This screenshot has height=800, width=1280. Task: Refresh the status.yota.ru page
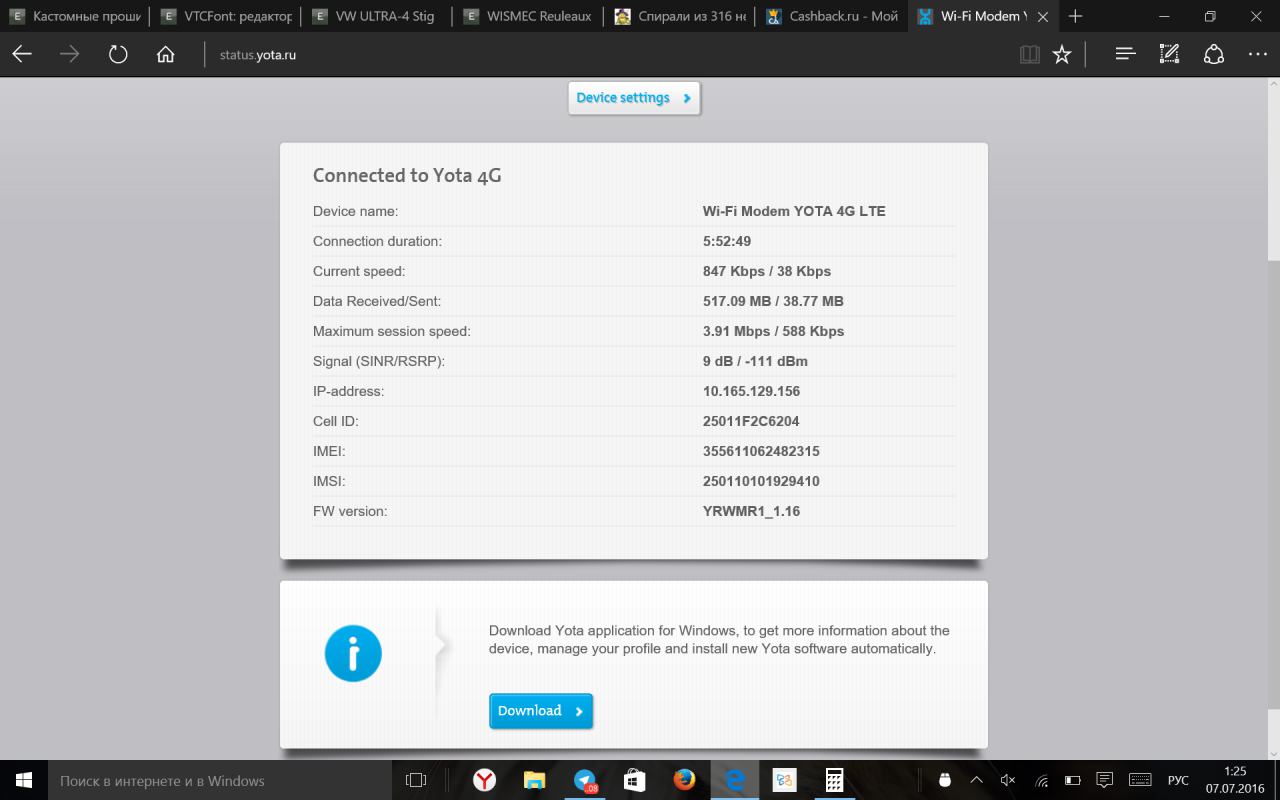(118, 55)
